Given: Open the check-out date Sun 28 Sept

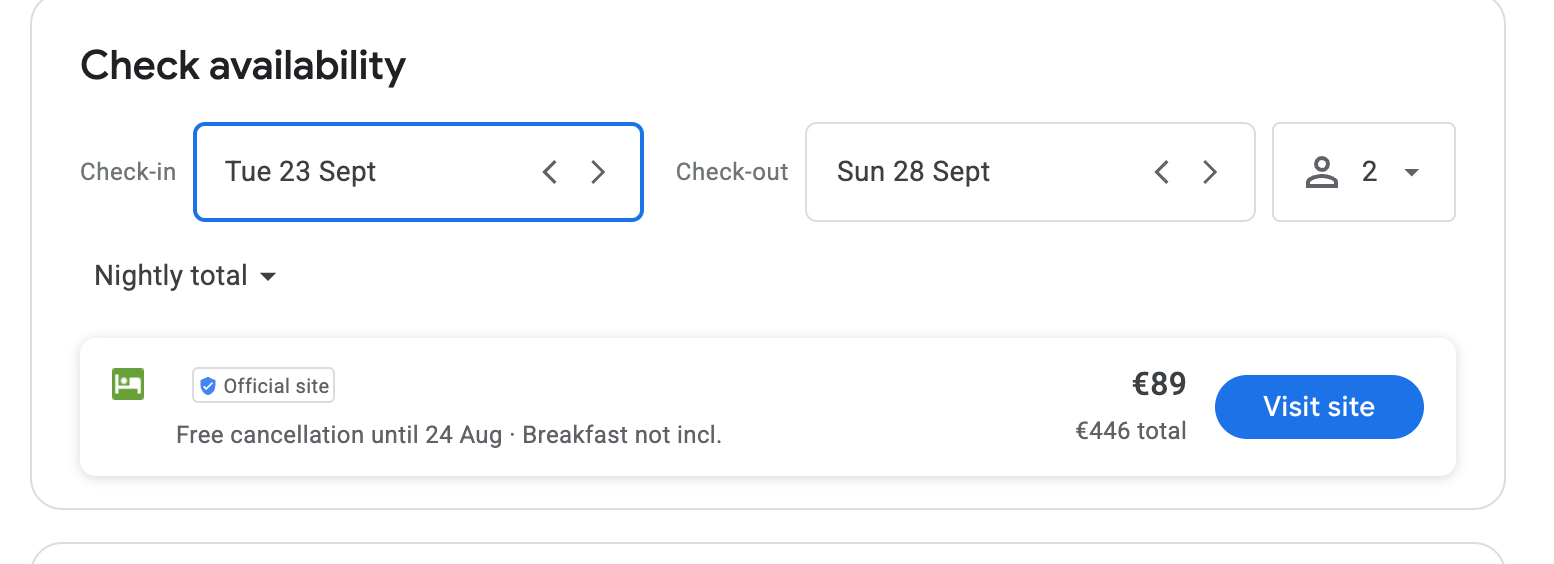Looking at the screenshot, I should [x=913, y=172].
